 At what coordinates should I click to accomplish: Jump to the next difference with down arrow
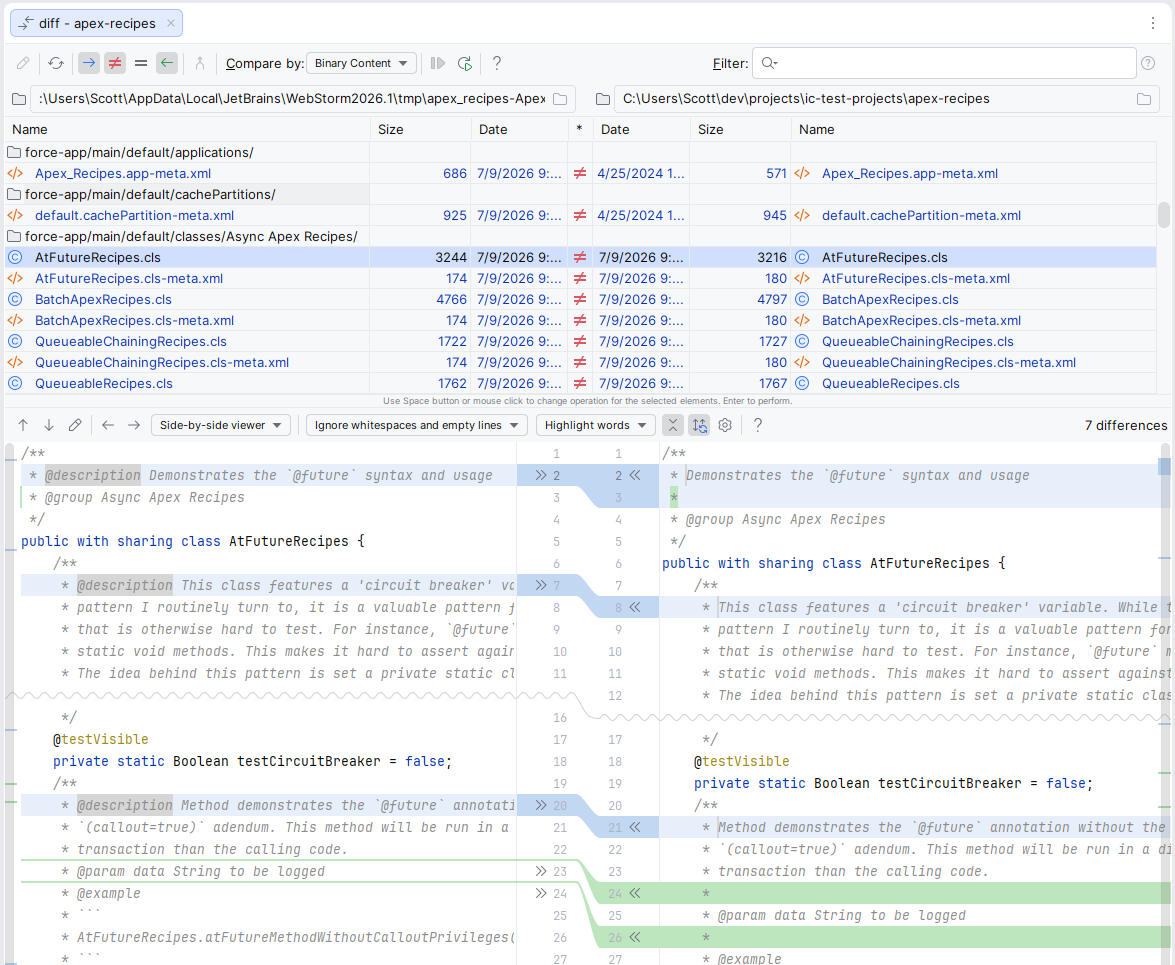pos(49,426)
